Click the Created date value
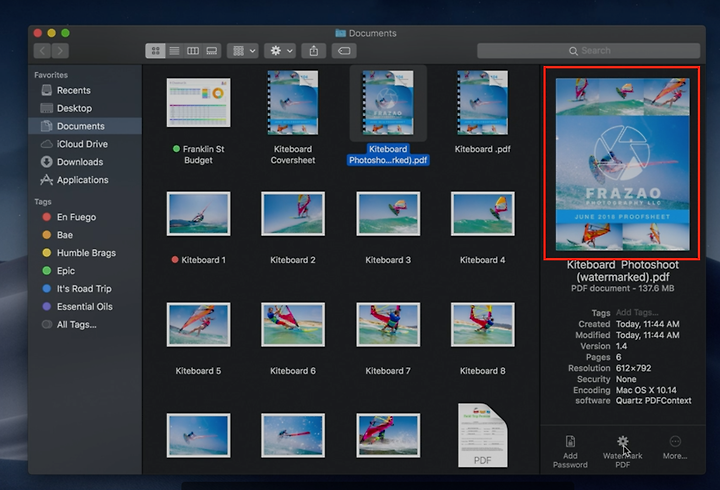The height and width of the screenshot is (490, 720). click(x=647, y=324)
